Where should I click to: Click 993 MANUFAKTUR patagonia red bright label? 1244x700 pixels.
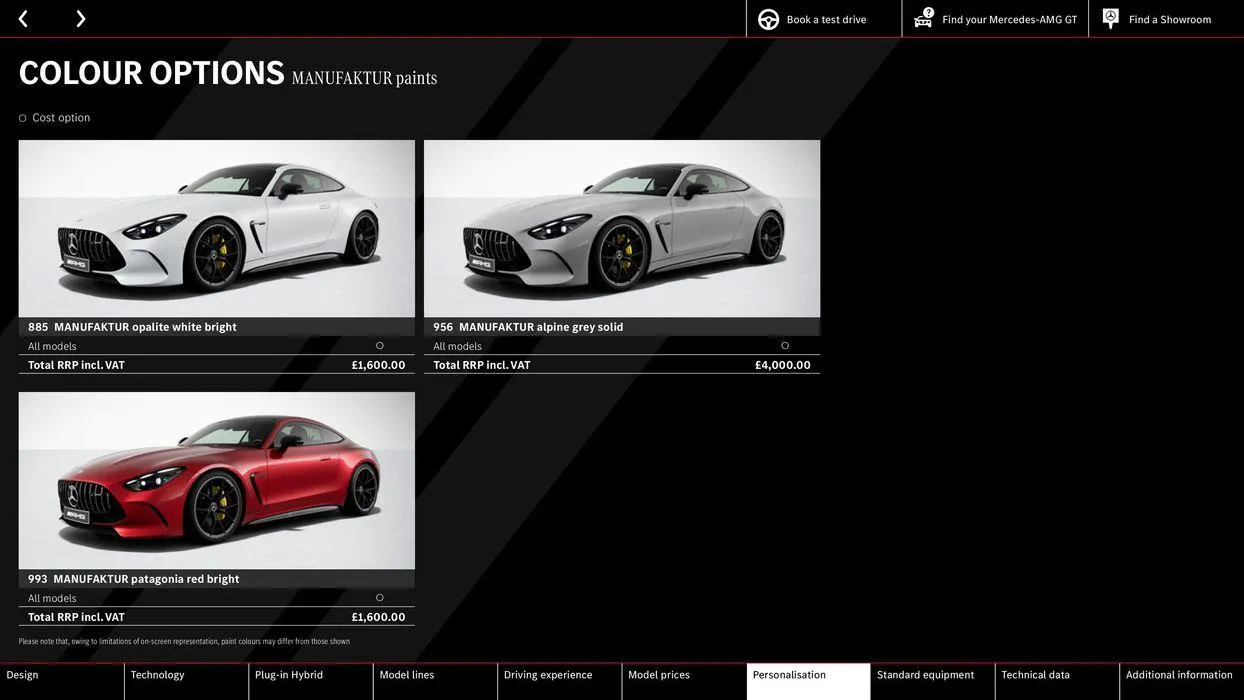(x=133, y=579)
